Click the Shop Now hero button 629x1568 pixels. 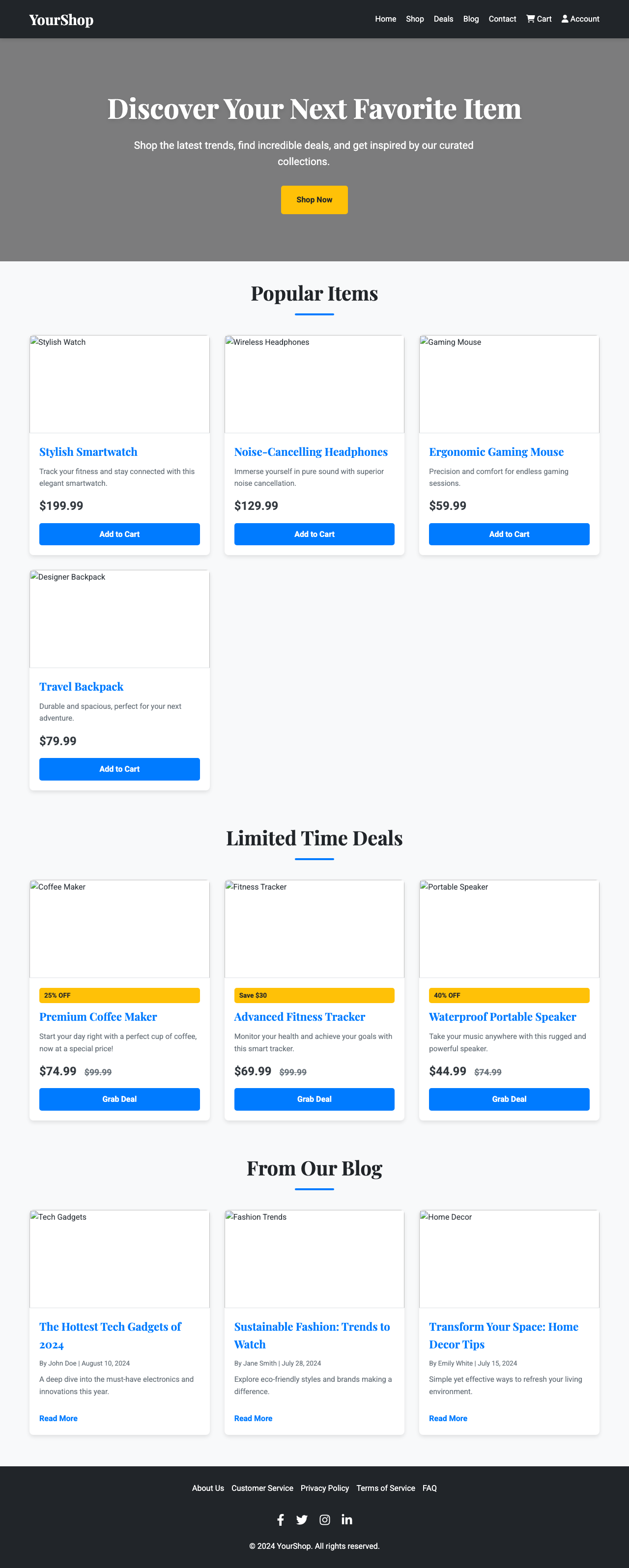[x=314, y=199]
